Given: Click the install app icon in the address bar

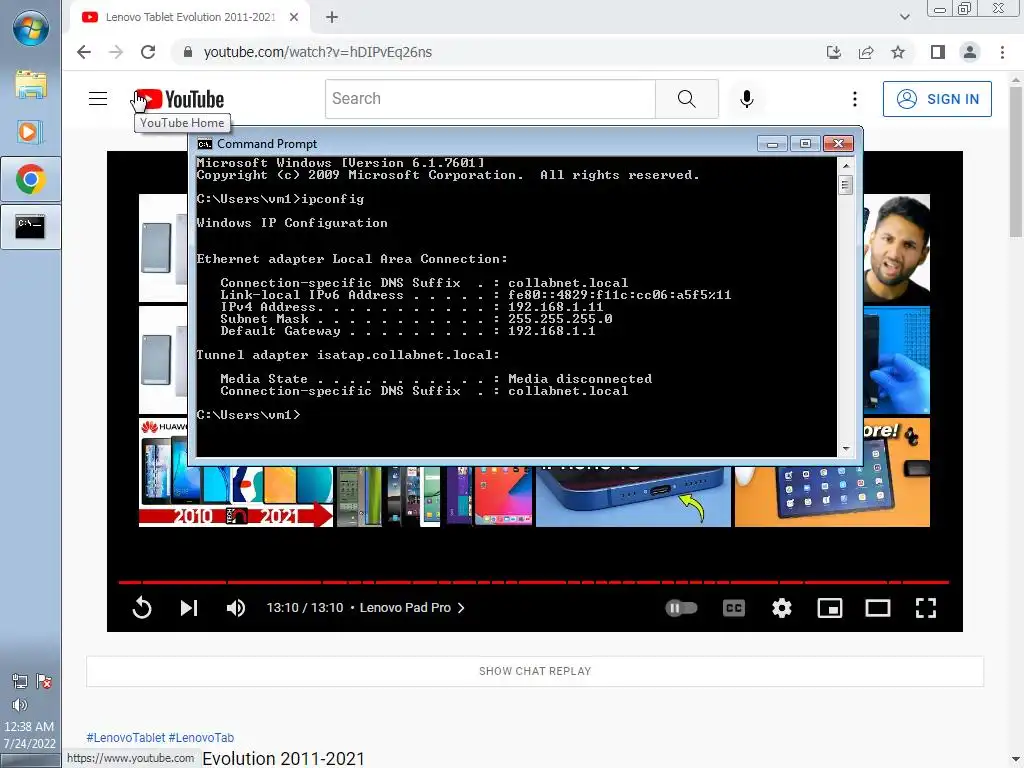Looking at the screenshot, I should click(x=833, y=52).
